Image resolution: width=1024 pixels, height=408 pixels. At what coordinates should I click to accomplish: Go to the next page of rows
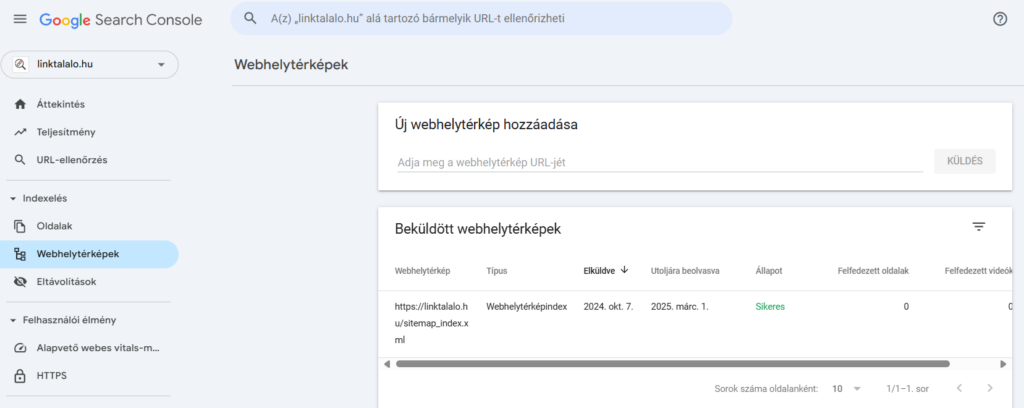[990, 388]
